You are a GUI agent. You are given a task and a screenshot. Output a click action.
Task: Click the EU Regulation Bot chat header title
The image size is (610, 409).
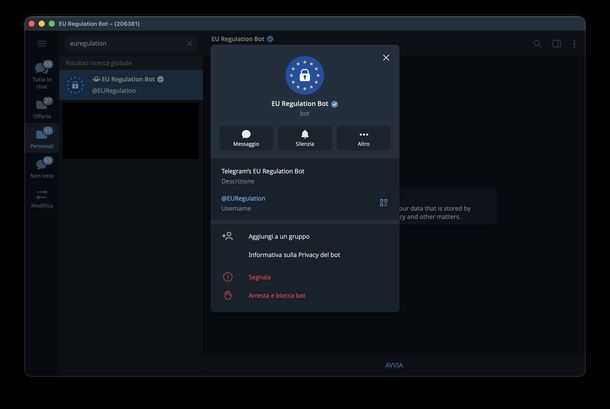238,39
